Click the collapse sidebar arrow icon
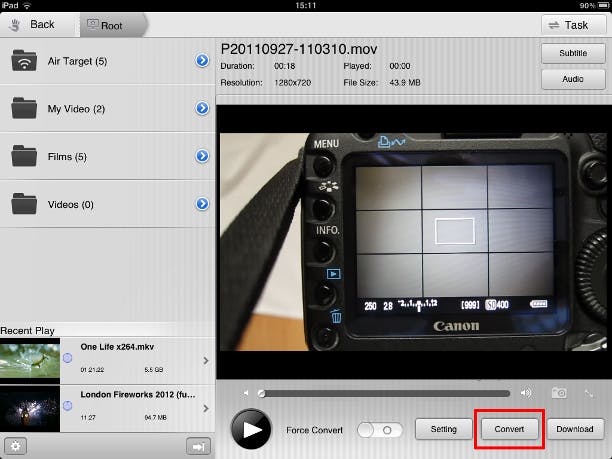This screenshot has width=612, height=459. pos(198,446)
